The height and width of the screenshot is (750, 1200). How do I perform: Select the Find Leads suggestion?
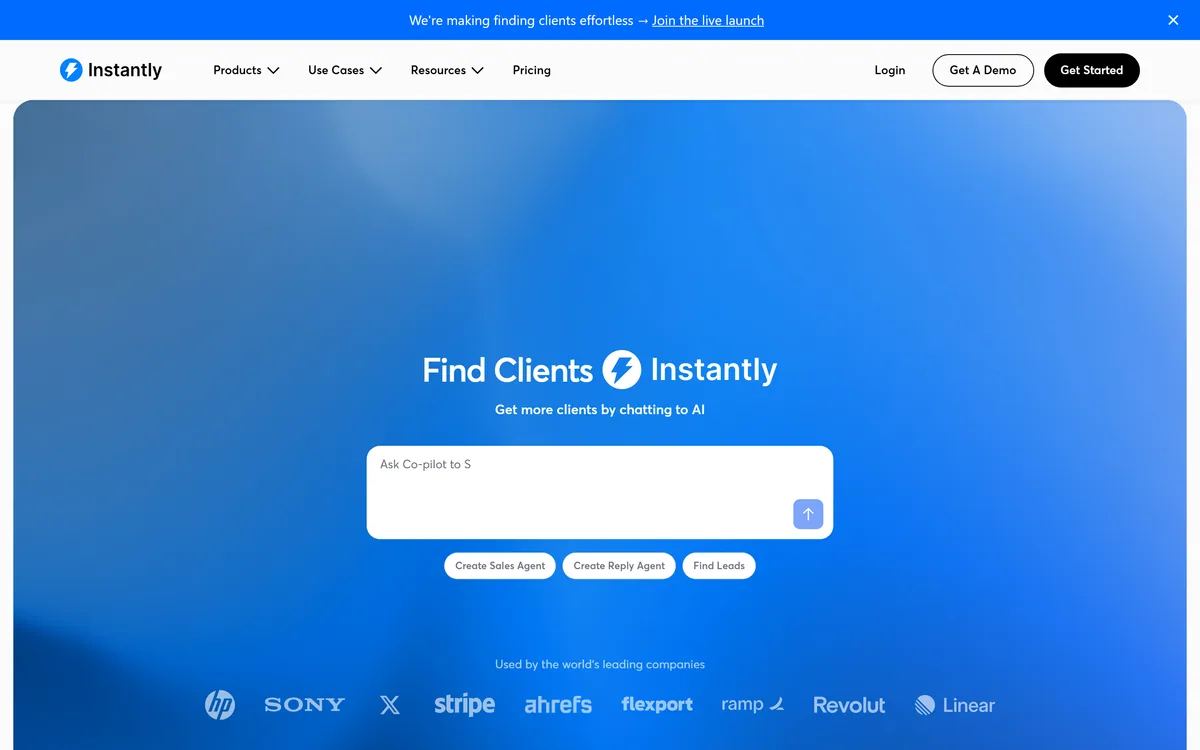[719, 566]
